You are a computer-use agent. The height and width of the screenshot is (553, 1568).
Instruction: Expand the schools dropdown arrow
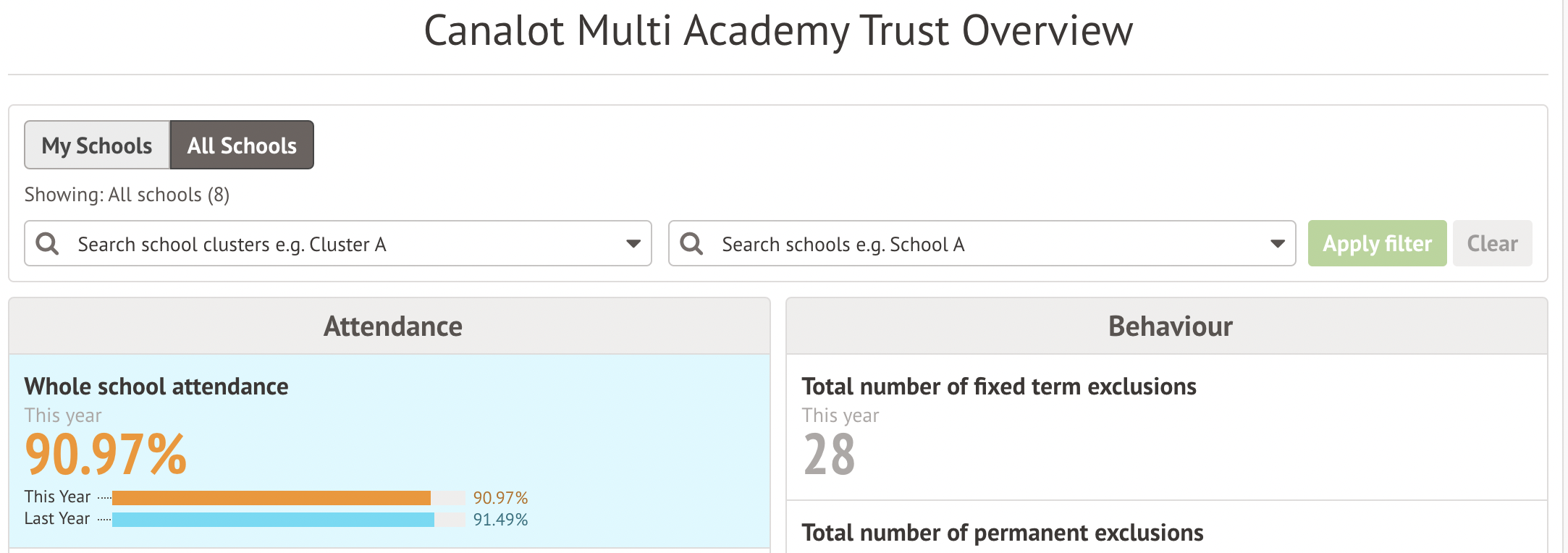click(1278, 244)
